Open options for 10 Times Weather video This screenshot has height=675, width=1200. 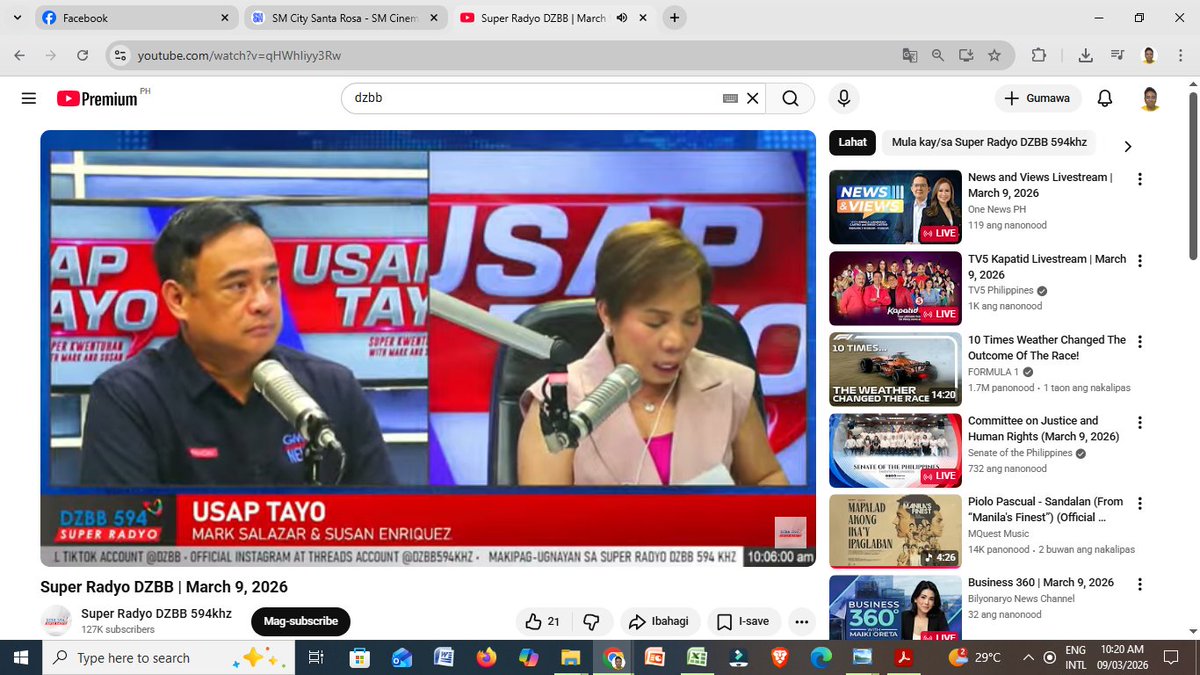tap(1140, 341)
